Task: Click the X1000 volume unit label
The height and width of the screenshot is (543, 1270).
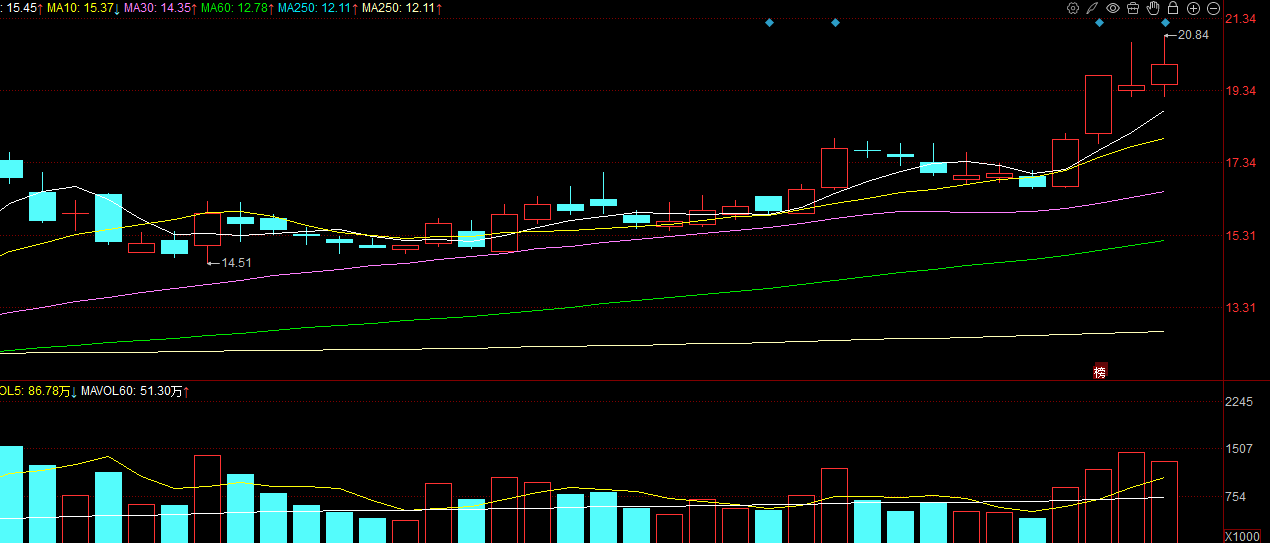Action: (1243, 536)
